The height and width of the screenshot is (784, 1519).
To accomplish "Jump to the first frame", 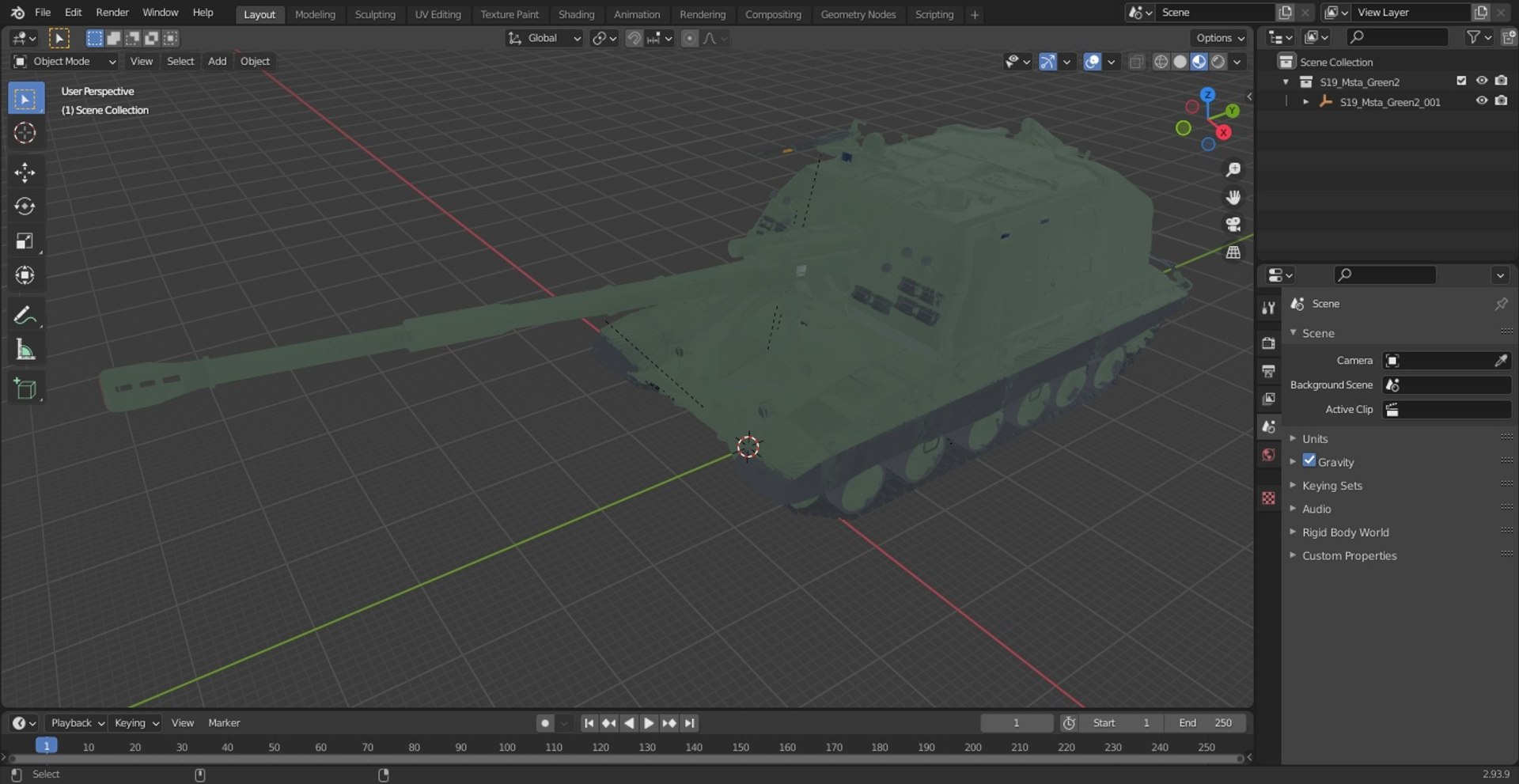I will pos(589,723).
